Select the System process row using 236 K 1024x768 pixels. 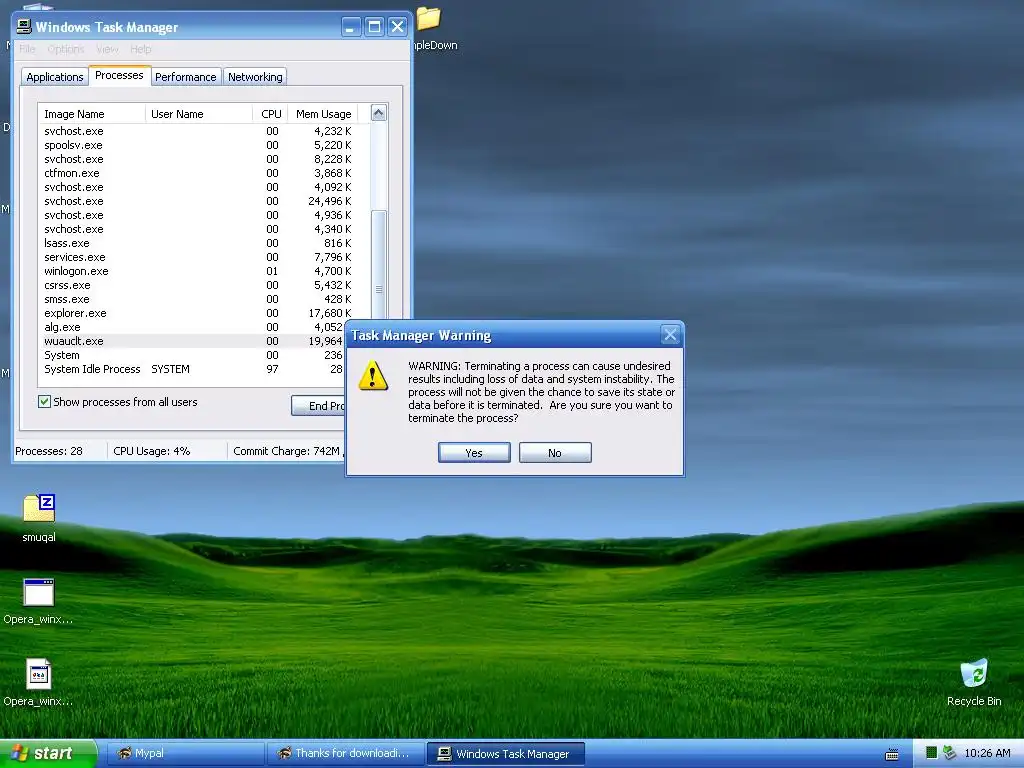tap(193, 355)
